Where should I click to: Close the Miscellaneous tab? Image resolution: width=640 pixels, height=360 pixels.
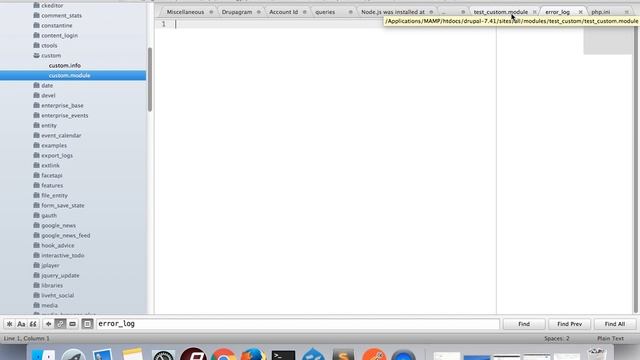pyautogui.click(x=211, y=12)
